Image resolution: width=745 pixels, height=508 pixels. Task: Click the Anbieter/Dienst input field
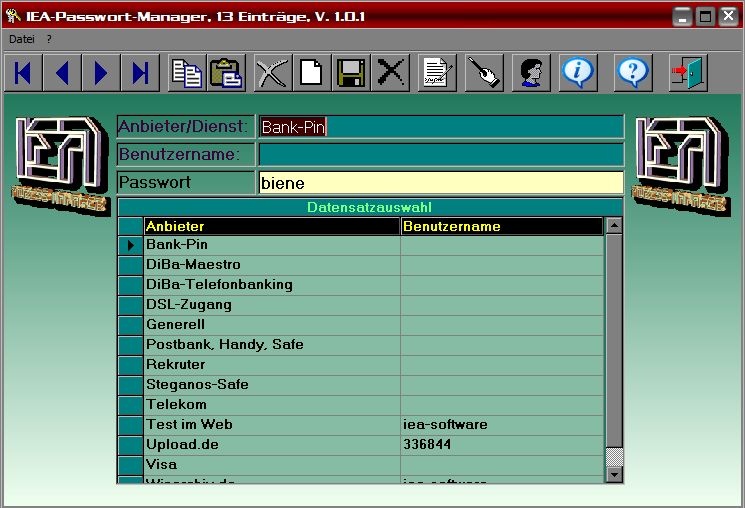(x=440, y=127)
